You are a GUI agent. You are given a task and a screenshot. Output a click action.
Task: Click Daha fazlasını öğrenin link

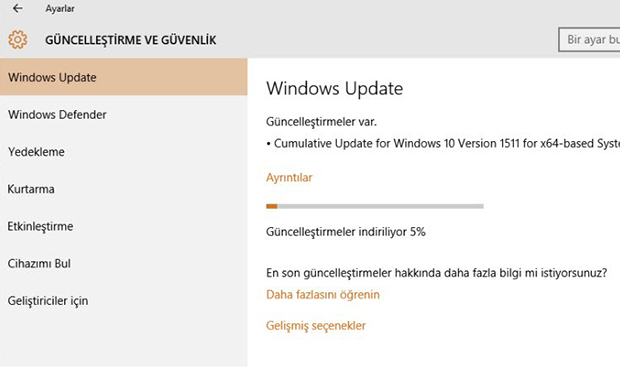tap(323, 294)
